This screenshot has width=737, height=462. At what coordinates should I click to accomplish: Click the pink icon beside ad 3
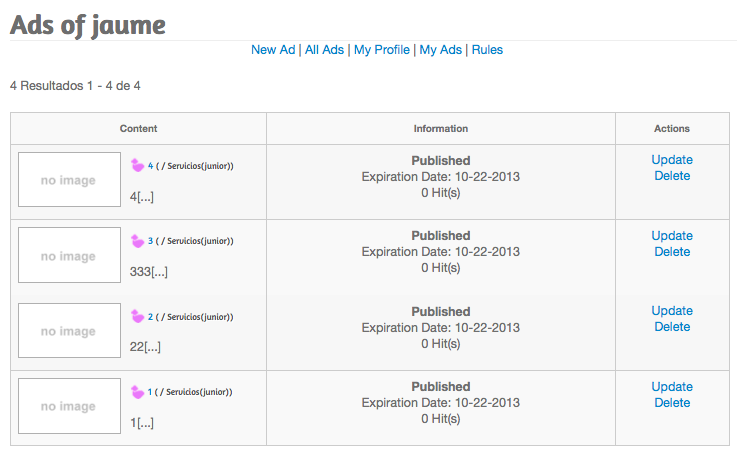pos(137,241)
